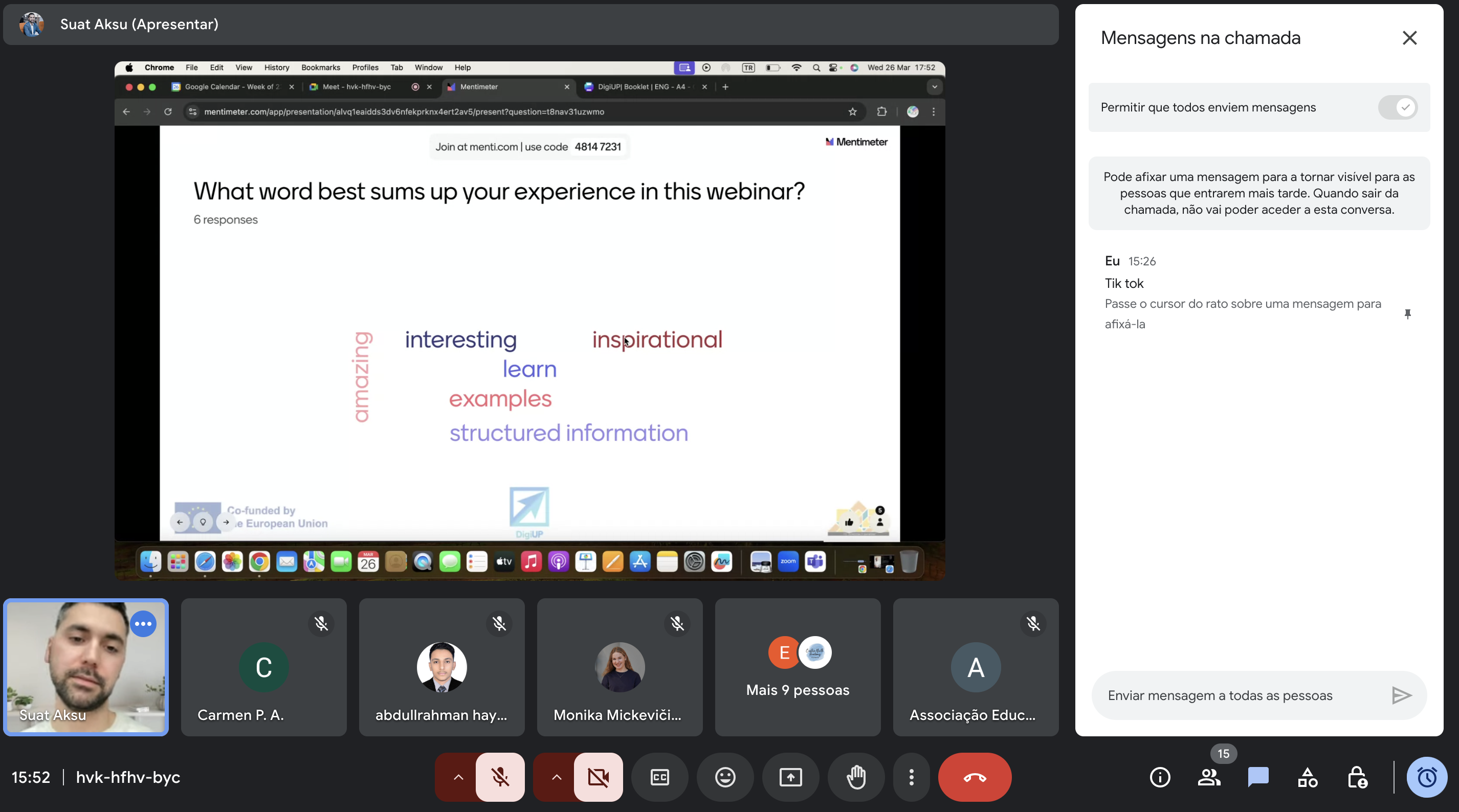The image size is (1459, 812).
Task: Open the activities shapes icon
Action: [x=1307, y=777]
